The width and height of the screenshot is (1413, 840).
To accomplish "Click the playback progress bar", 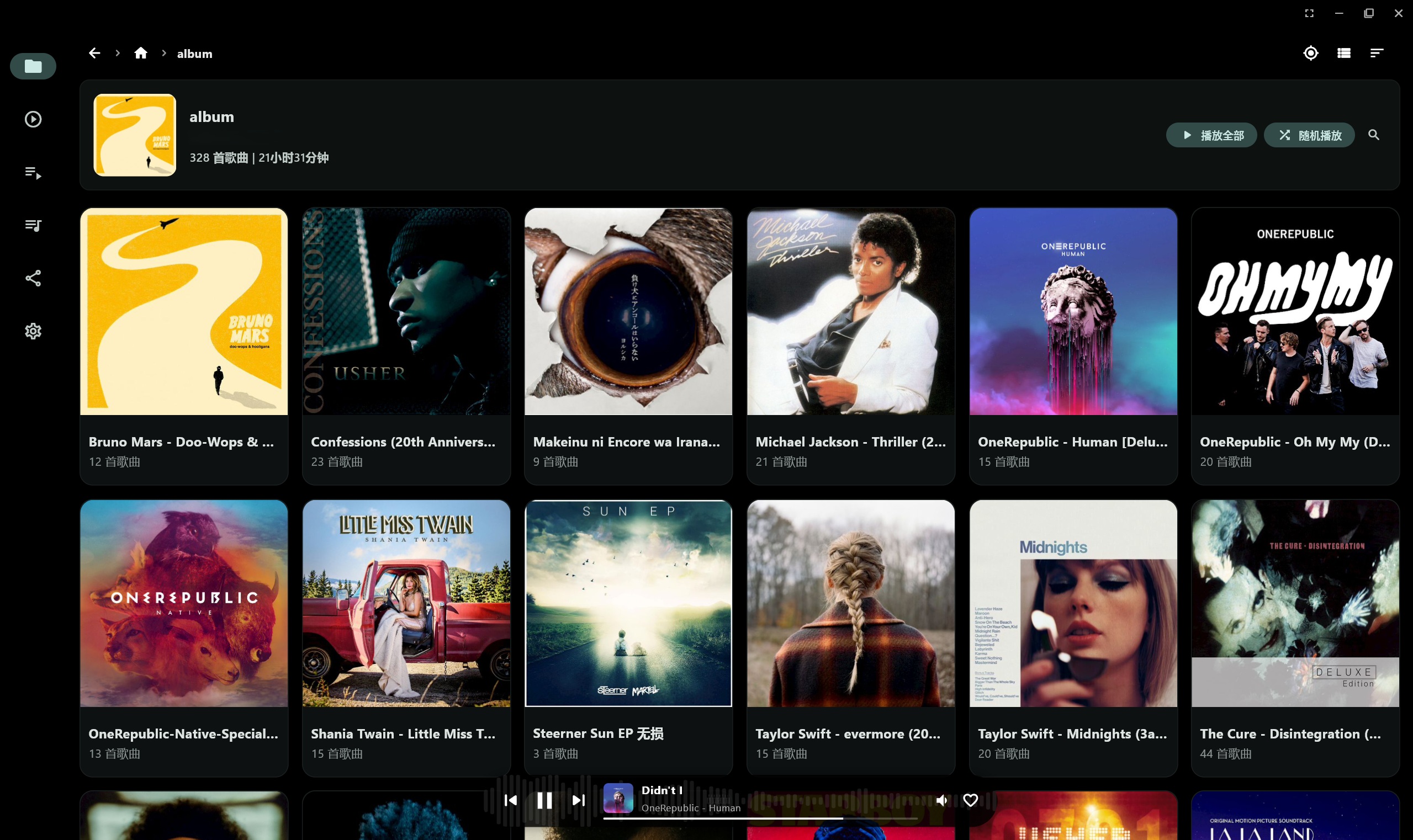I will coord(760,818).
